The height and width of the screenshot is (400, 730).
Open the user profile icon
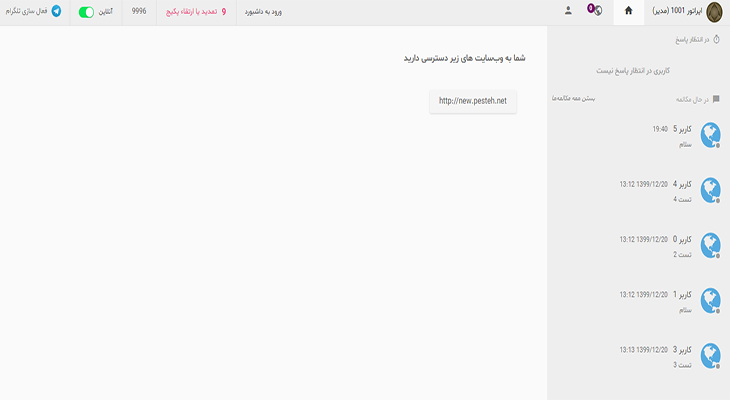568,11
